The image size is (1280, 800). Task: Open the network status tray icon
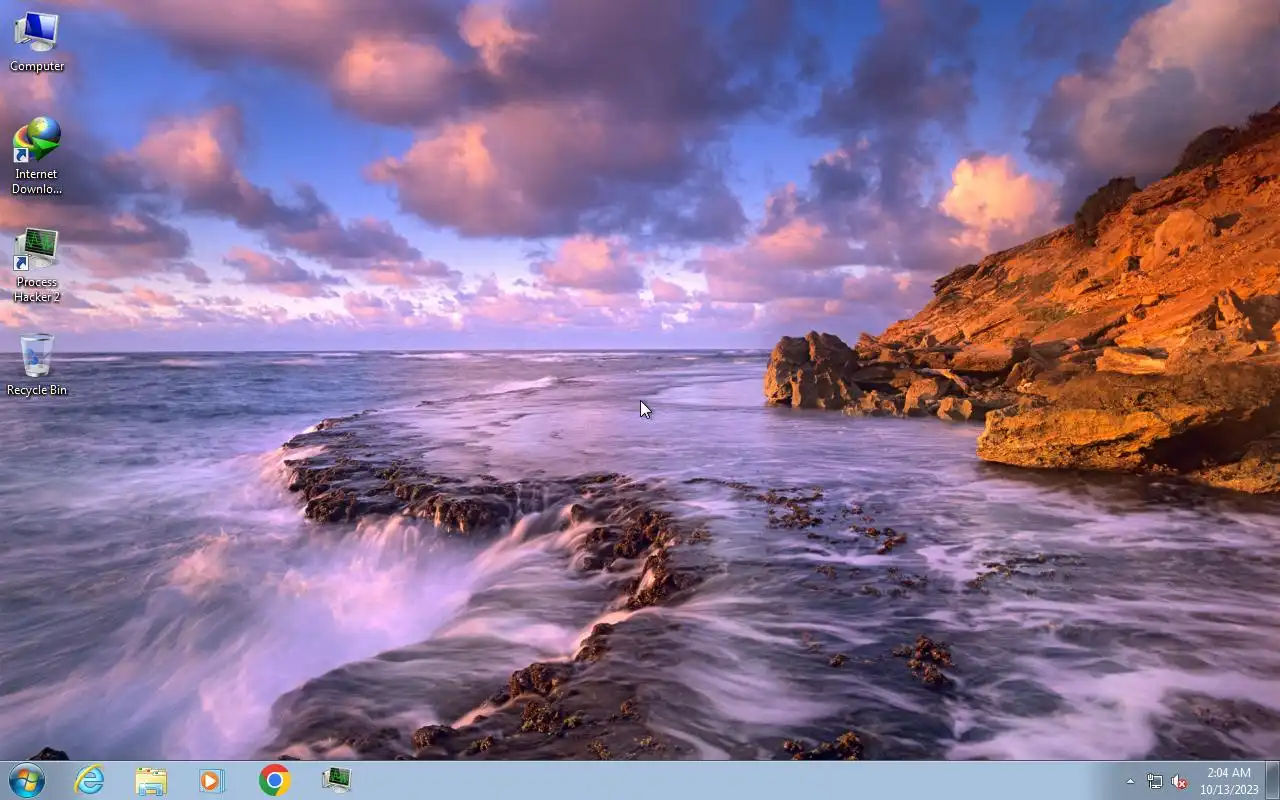(1155, 781)
